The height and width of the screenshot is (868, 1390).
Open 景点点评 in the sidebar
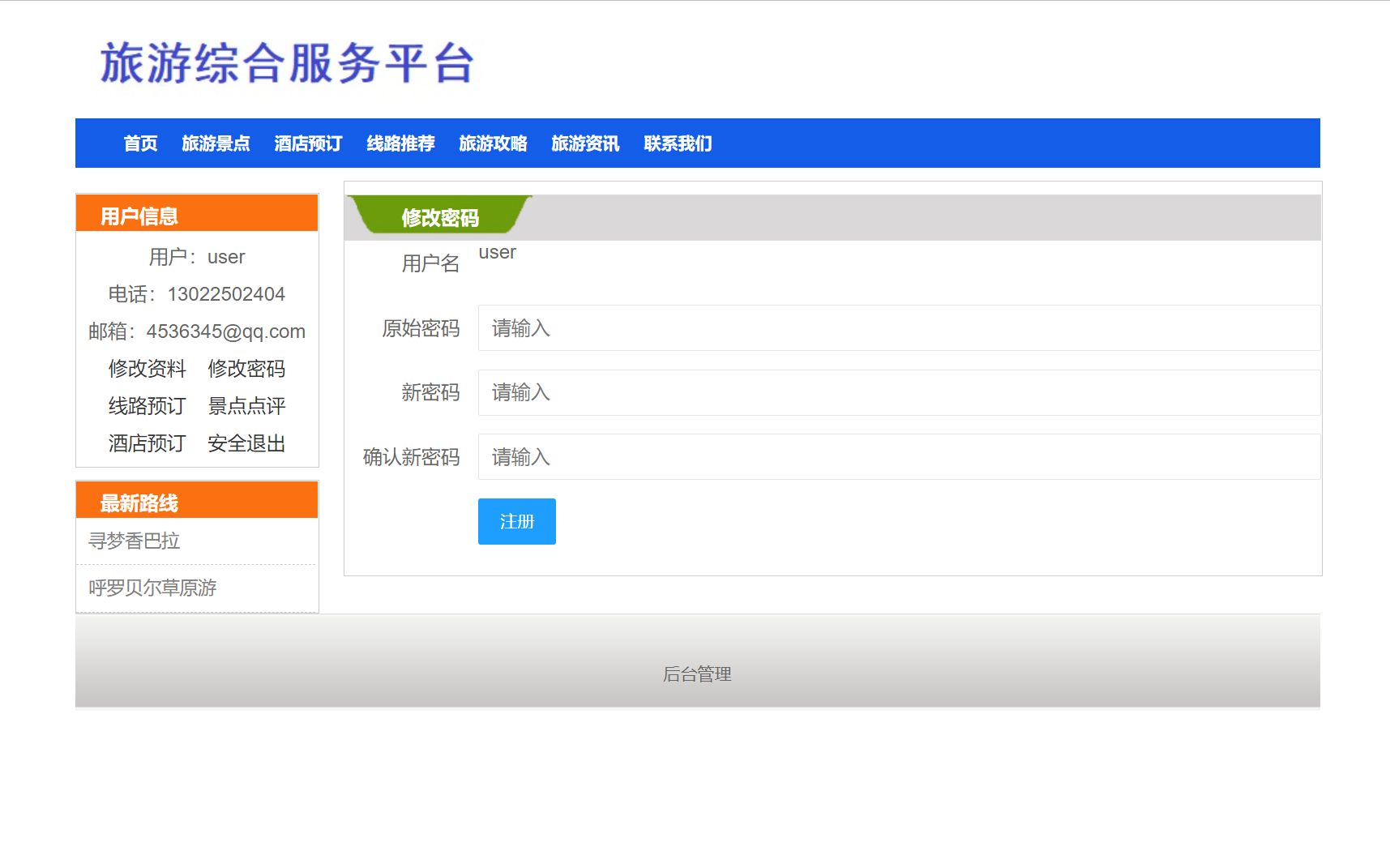click(x=246, y=406)
